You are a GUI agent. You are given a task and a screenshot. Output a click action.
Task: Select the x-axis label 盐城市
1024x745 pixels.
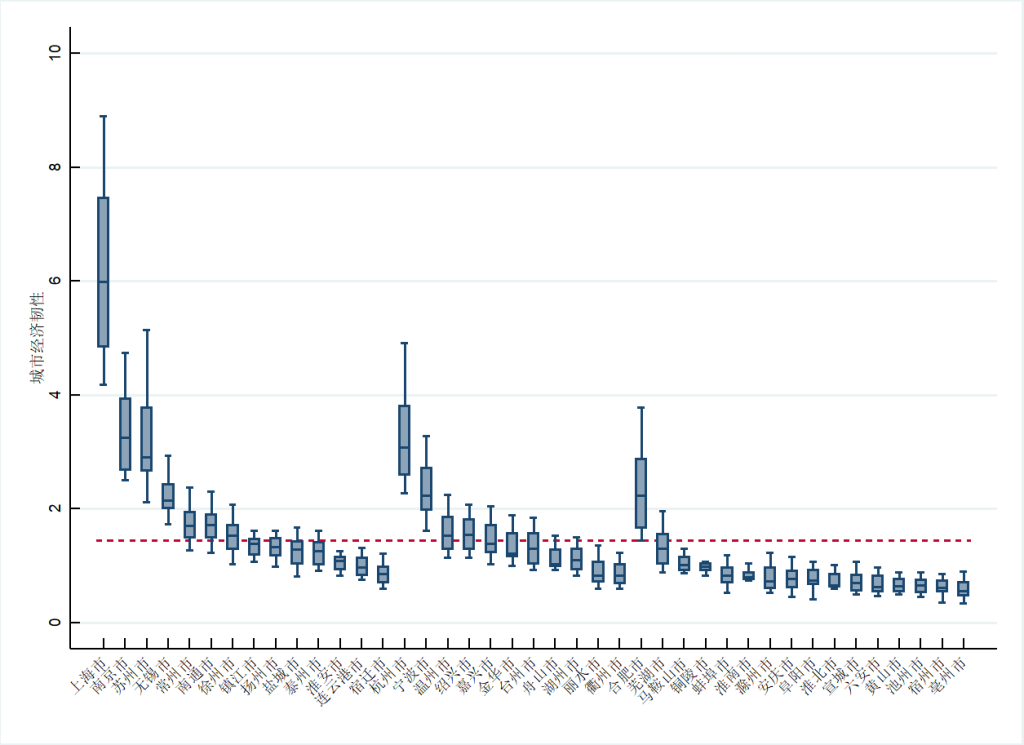pyautogui.click(x=282, y=676)
